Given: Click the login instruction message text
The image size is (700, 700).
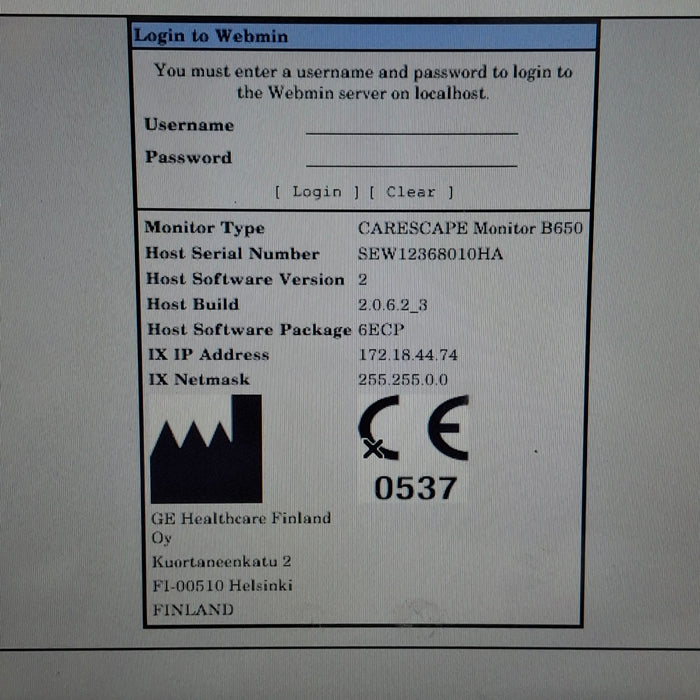Looking at the screenshot, I should coord(363,82).
